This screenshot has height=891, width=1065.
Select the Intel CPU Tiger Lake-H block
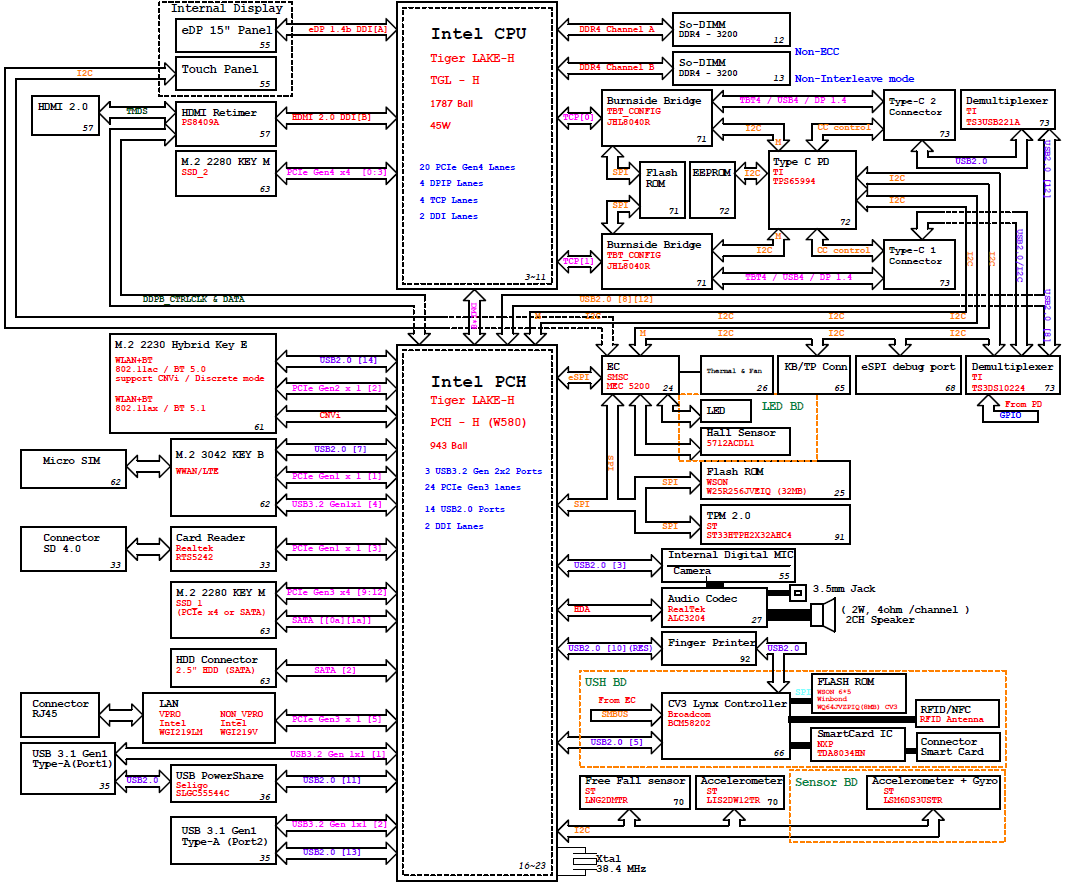(476, 146)
